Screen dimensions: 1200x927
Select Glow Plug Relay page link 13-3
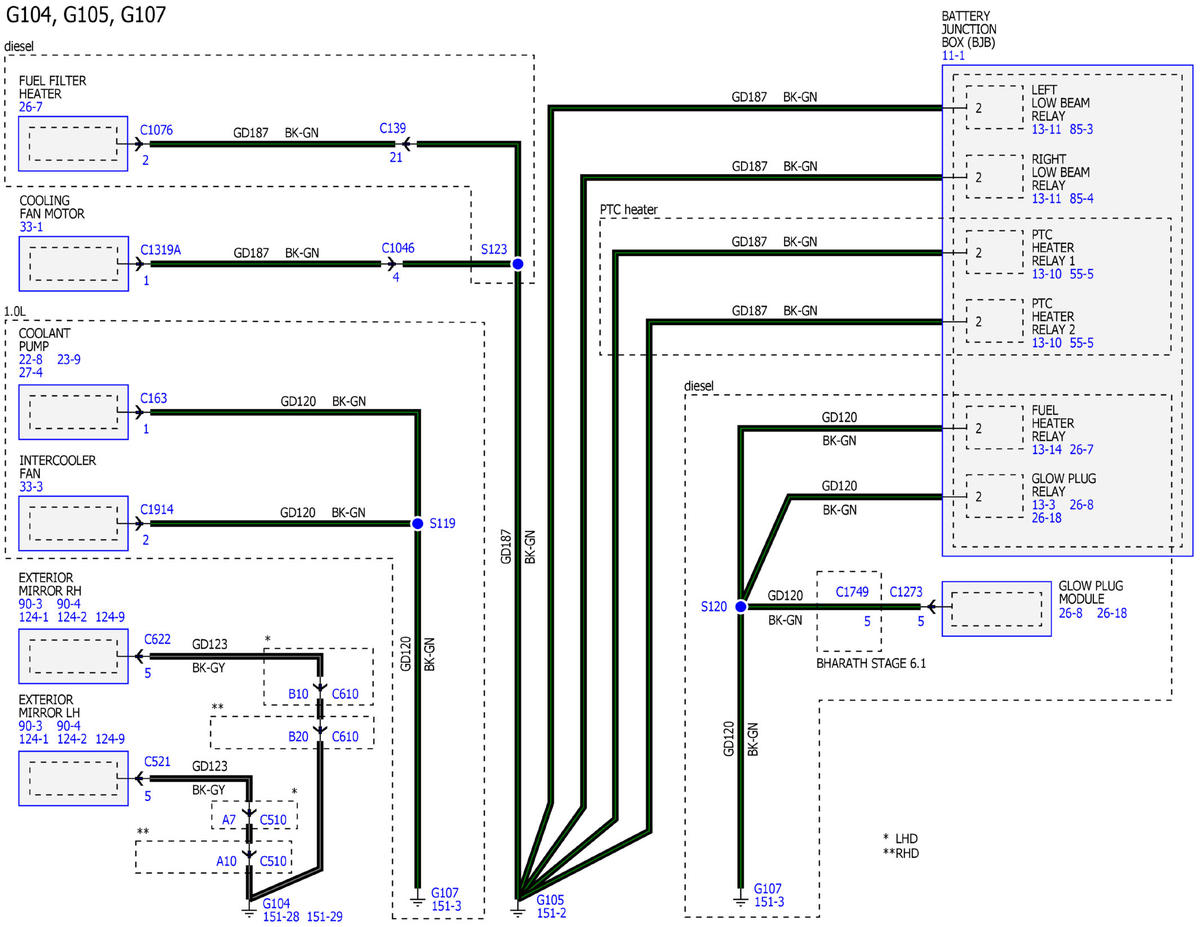click(1044, 505)
